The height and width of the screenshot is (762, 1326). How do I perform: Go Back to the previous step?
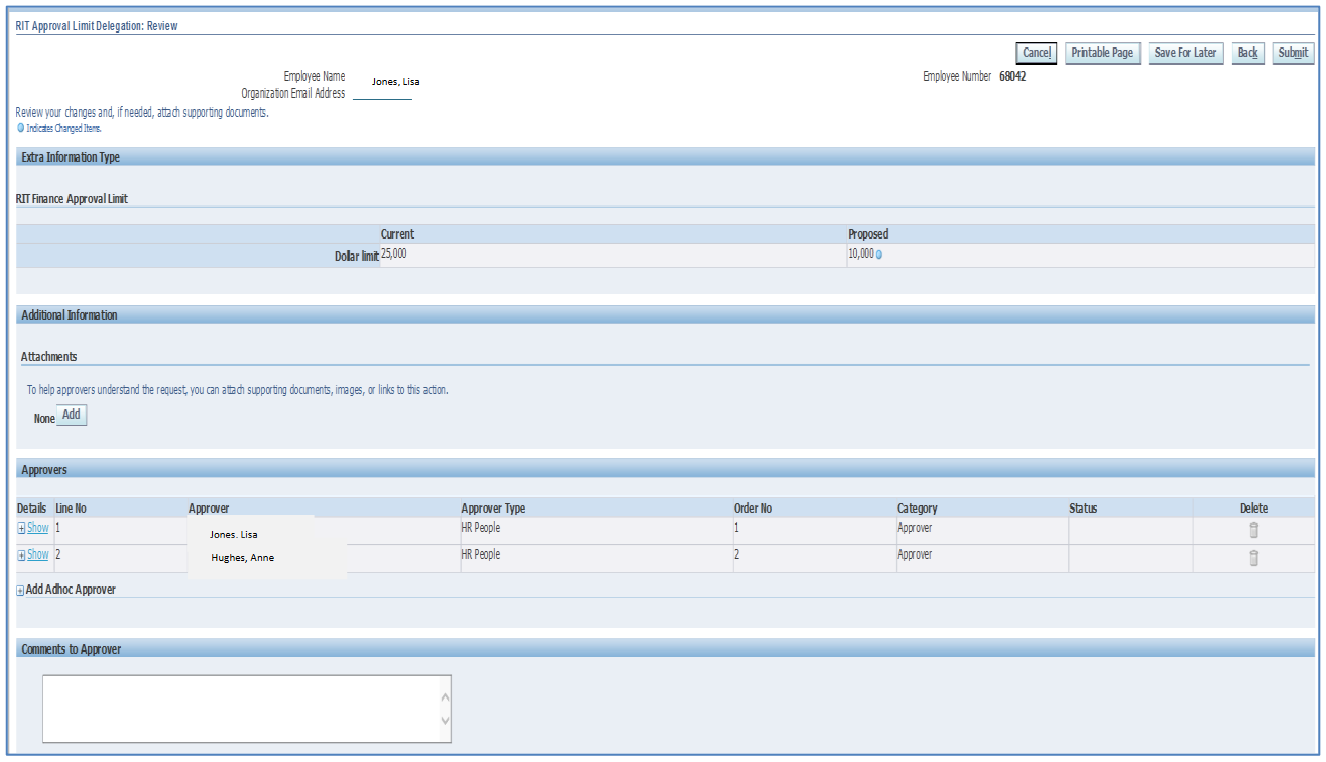(x=1247, y=53)
